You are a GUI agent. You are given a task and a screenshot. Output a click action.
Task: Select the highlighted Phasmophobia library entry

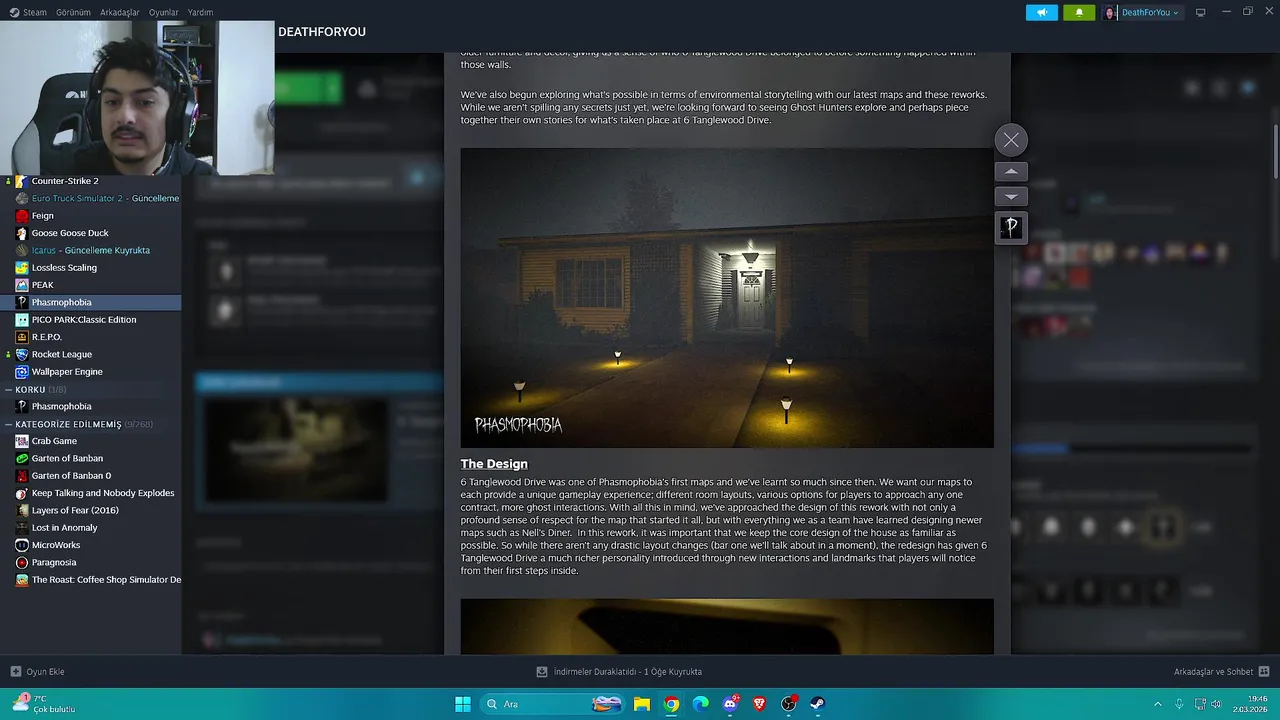tap(91, 302)
